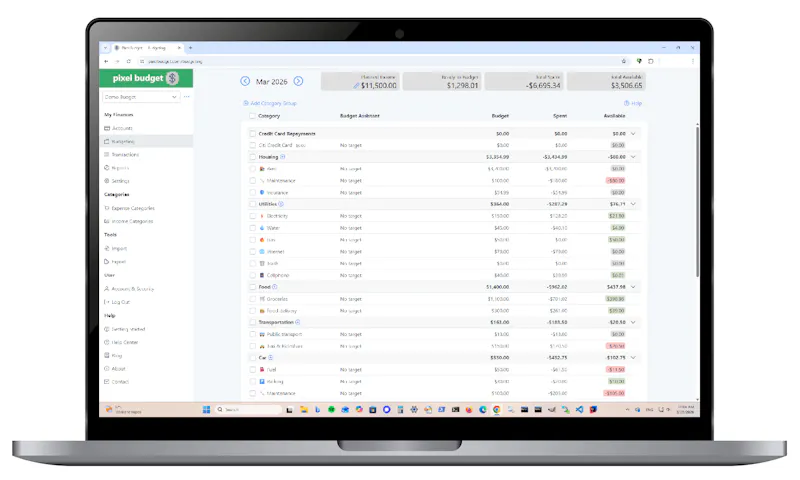Check the Rent row checkbox
Screen dimensions: 800x480
(252, 169)
